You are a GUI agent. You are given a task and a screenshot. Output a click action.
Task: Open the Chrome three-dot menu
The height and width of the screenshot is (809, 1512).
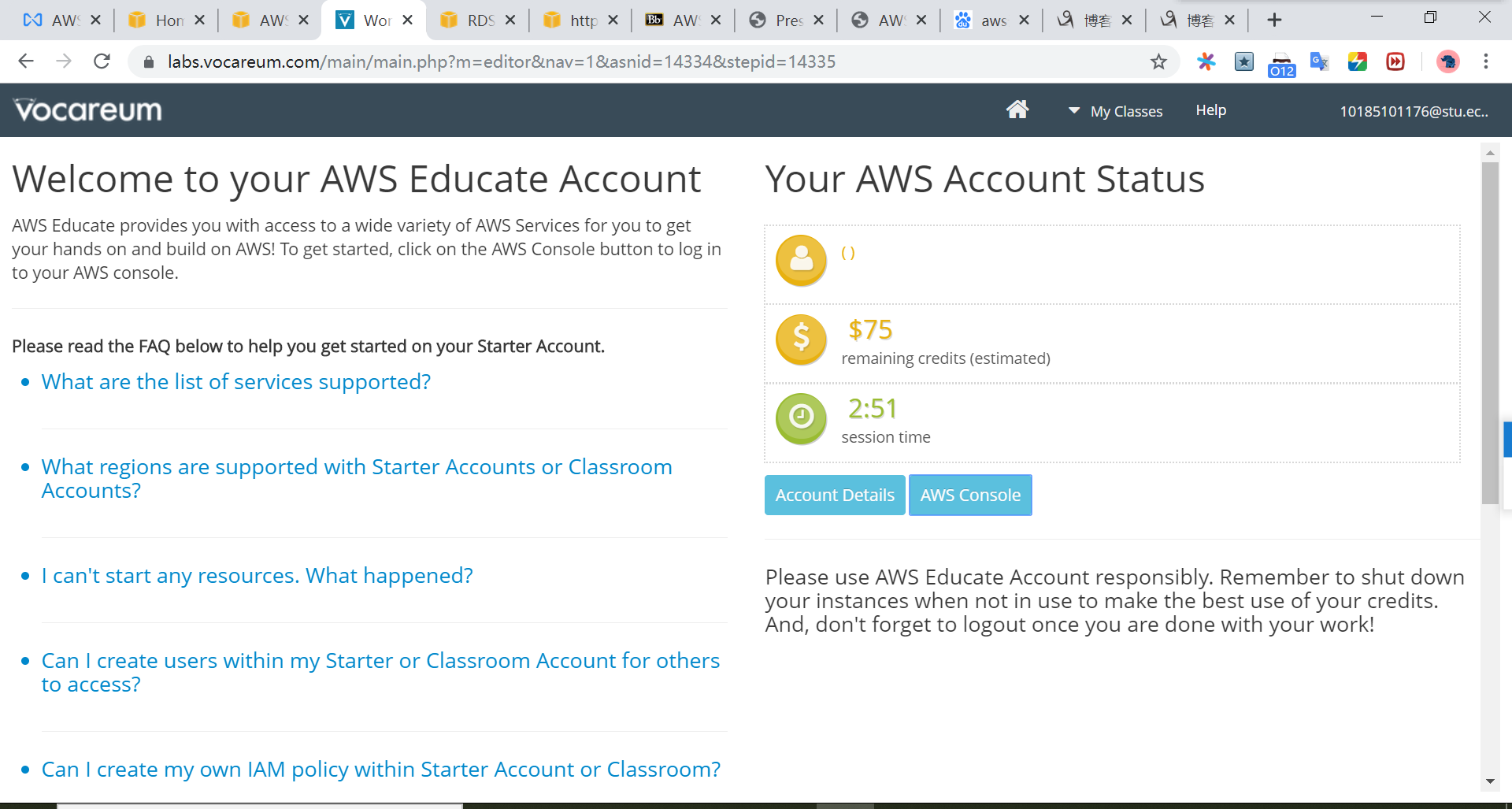coord(1486,61)
